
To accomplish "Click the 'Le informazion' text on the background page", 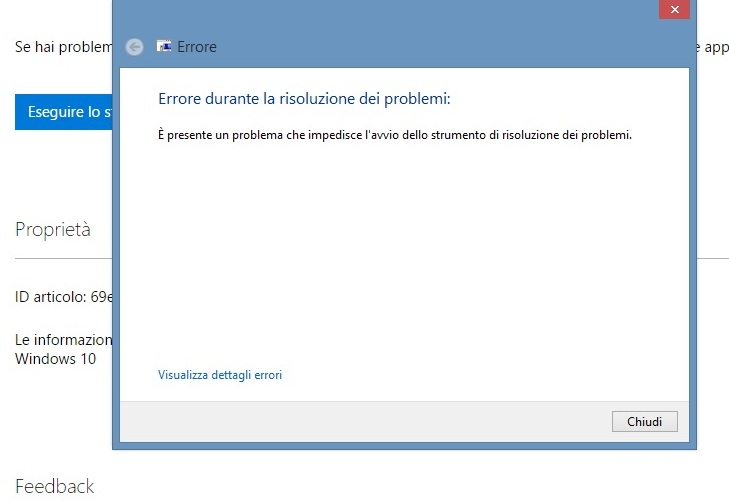I will tap(64, 340).
